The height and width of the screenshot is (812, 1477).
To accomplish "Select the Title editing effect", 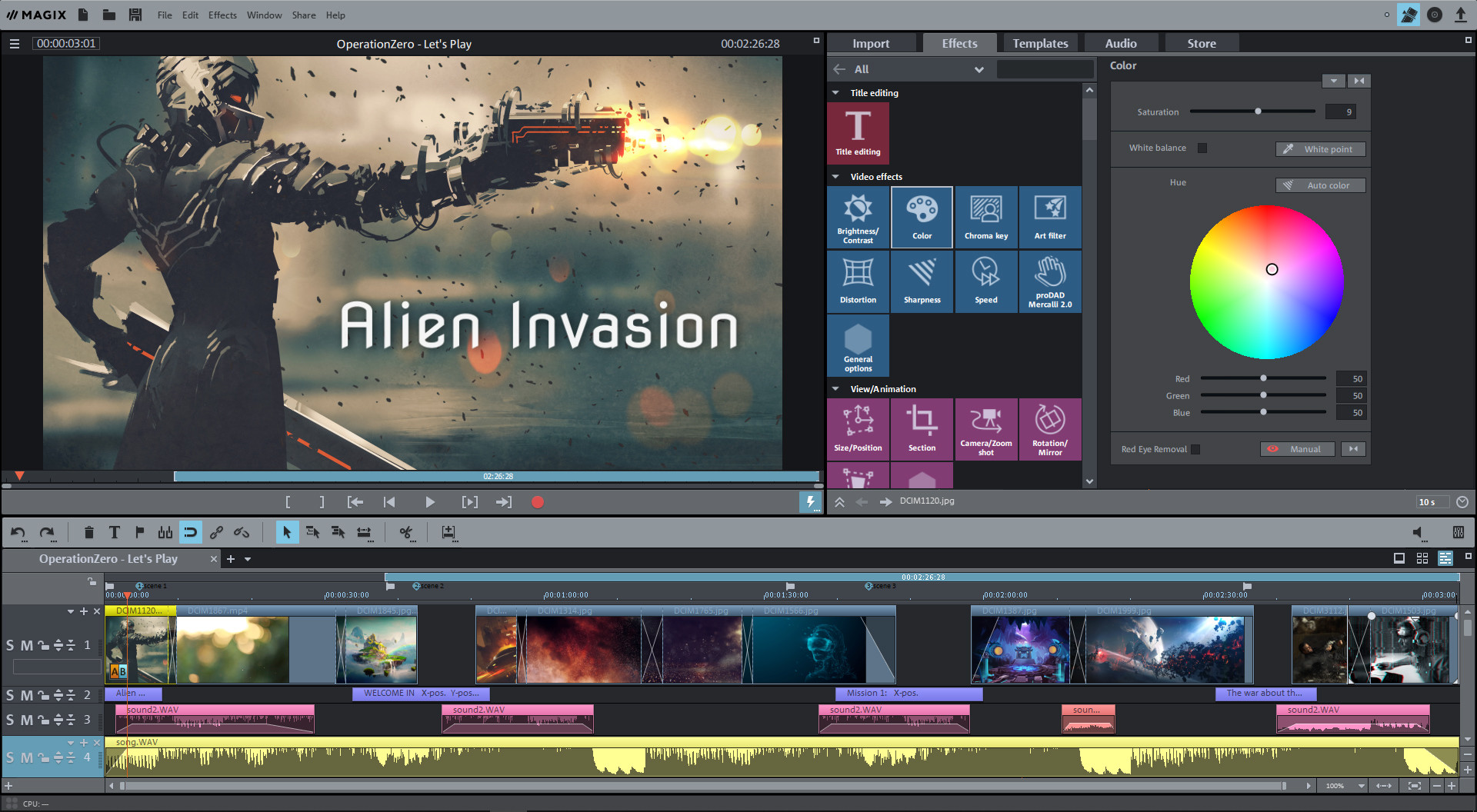I will tap(858, 132).
